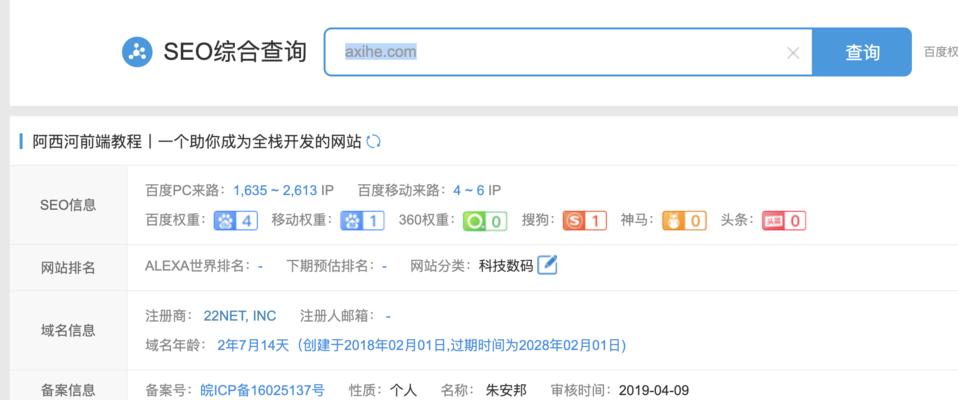Select the review date 2019-04-09

(x=654, y=390)
